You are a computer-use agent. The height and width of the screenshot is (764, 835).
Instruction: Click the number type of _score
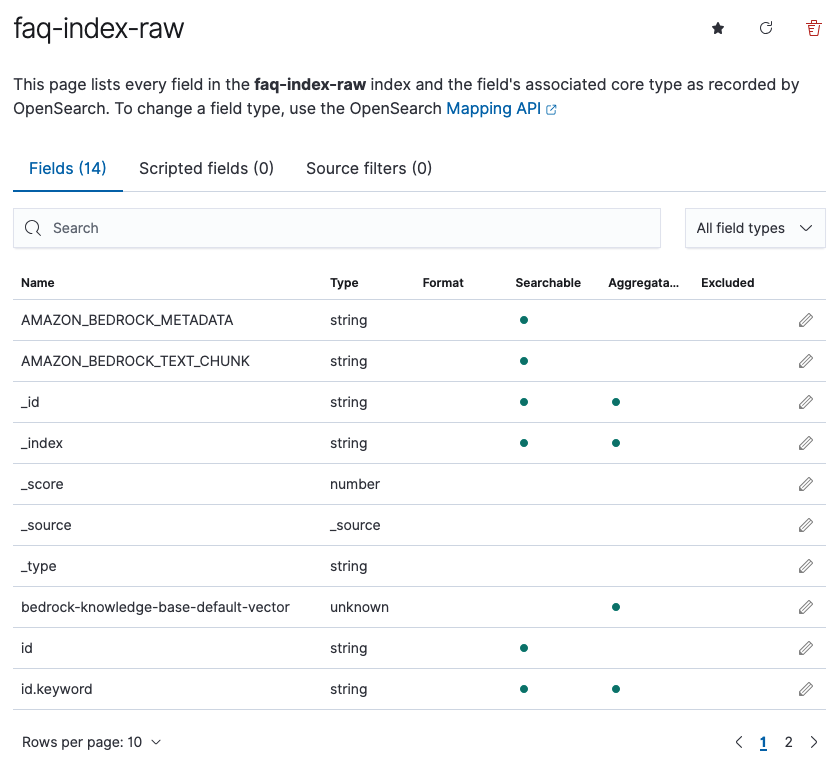point(355,484)
